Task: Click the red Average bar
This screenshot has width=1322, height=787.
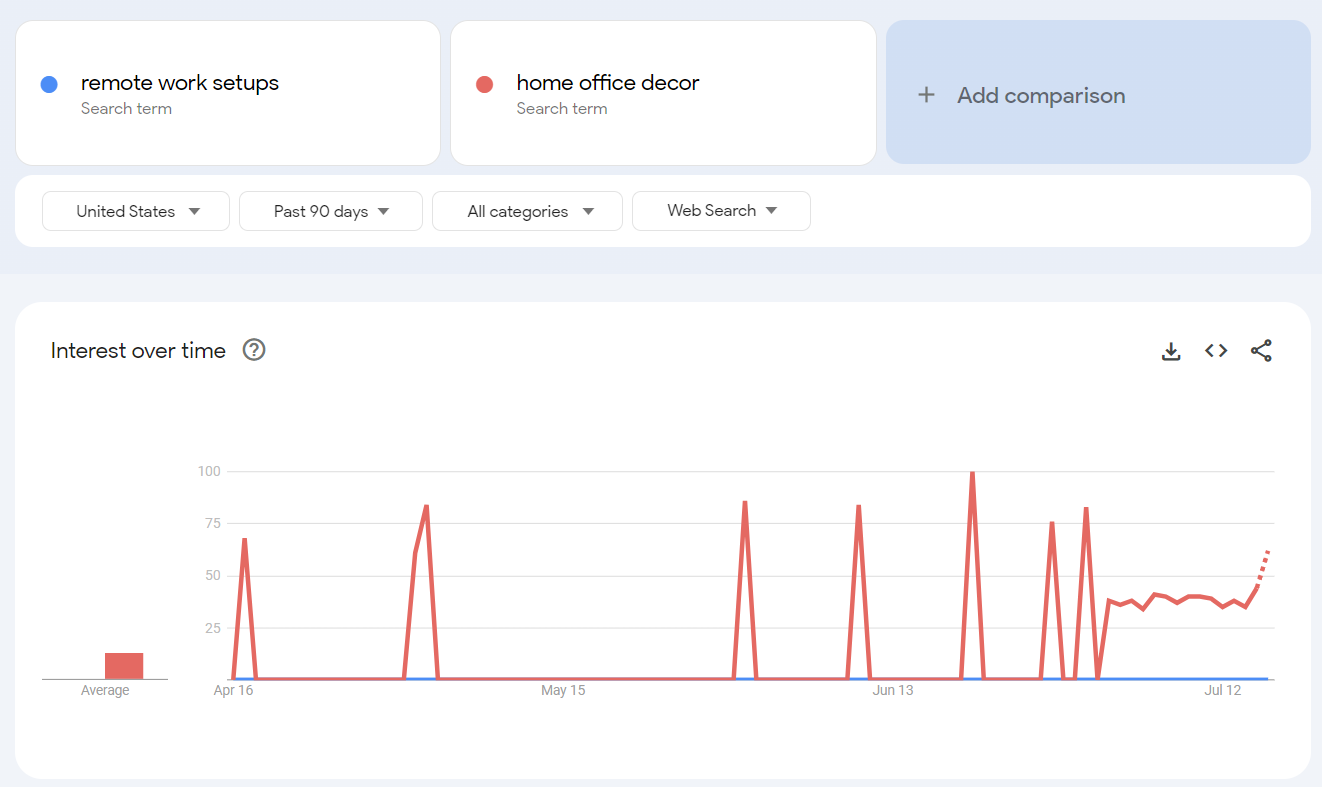Action: (x=124, y=666)
